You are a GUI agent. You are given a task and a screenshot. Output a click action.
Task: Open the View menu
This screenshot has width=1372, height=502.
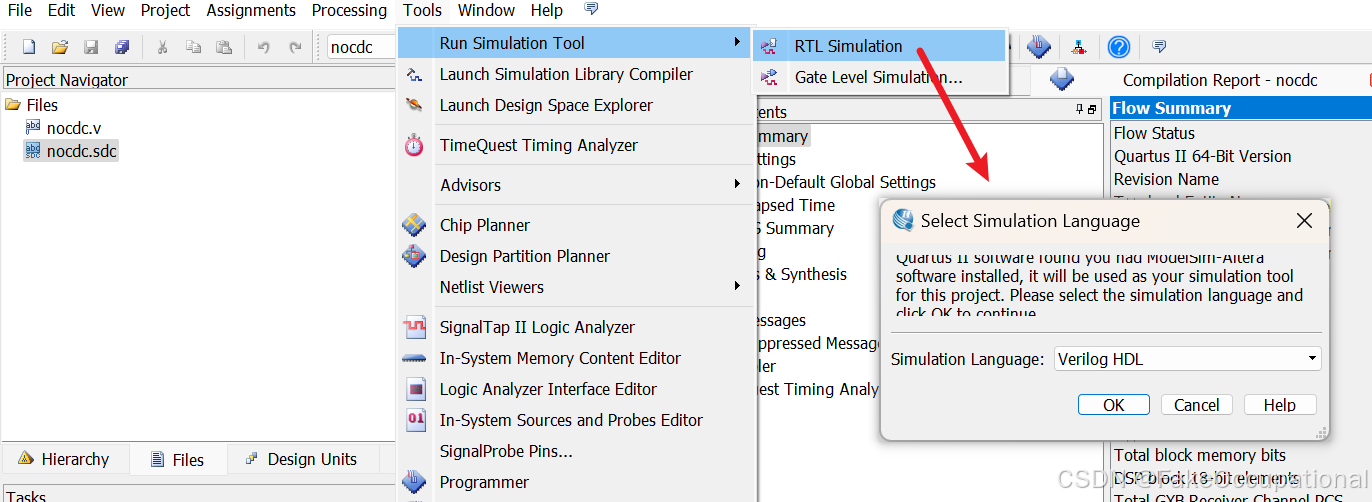[x=108, y=10]
